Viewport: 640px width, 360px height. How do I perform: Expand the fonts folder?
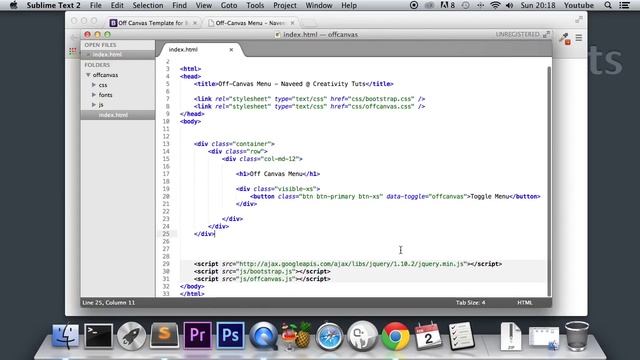tap(94, 95)
